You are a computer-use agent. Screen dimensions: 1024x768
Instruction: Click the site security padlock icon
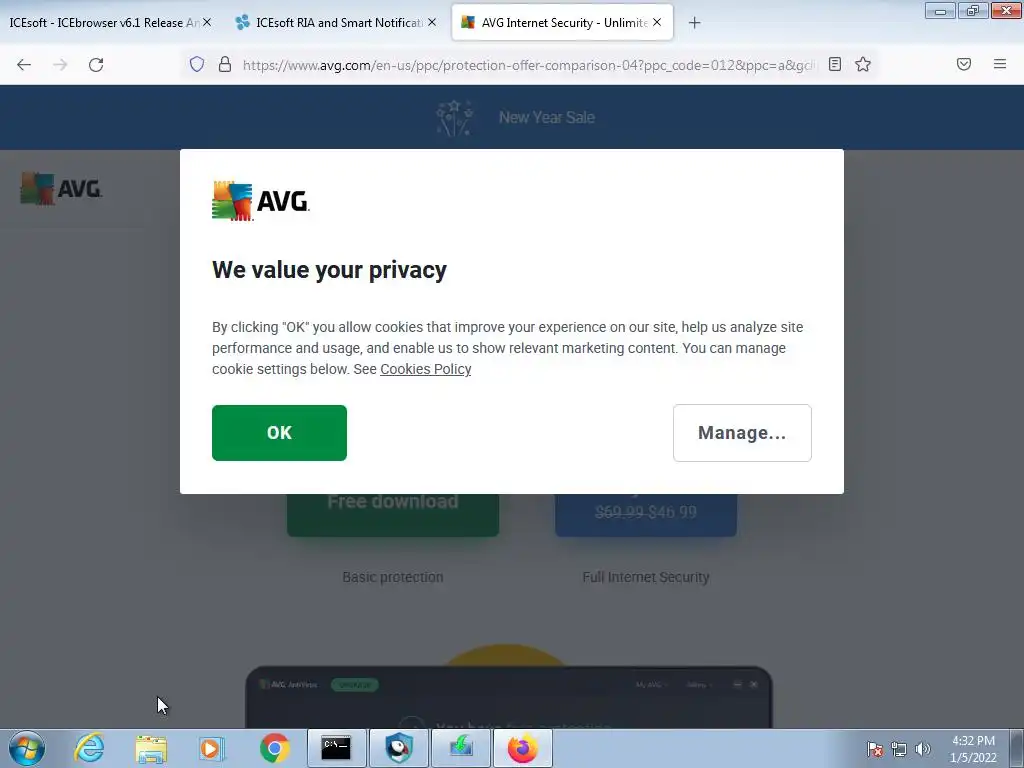(225, 64)
